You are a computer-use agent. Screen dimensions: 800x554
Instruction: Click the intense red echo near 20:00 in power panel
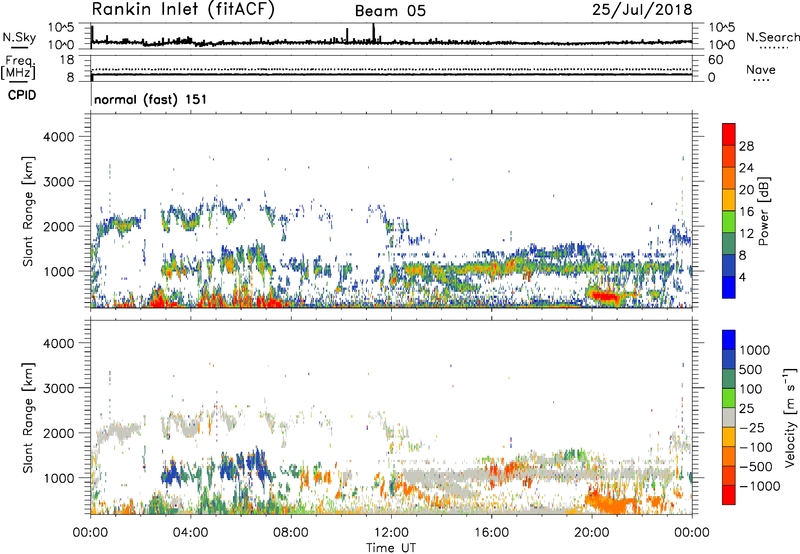(605, 296)
